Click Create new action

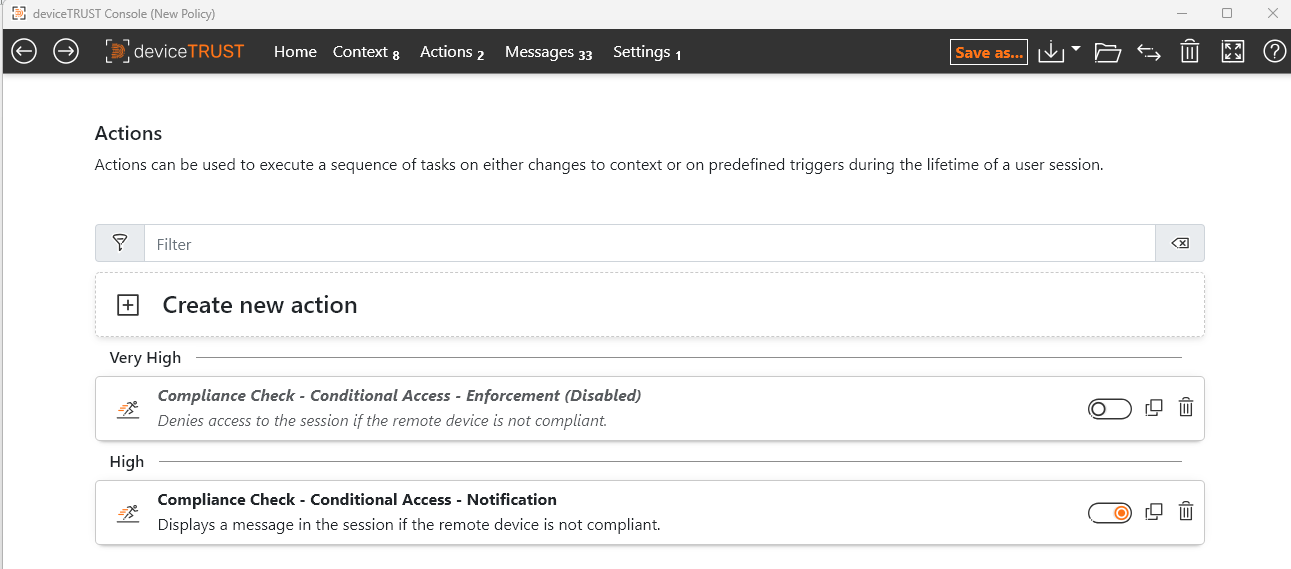[259, 305]
